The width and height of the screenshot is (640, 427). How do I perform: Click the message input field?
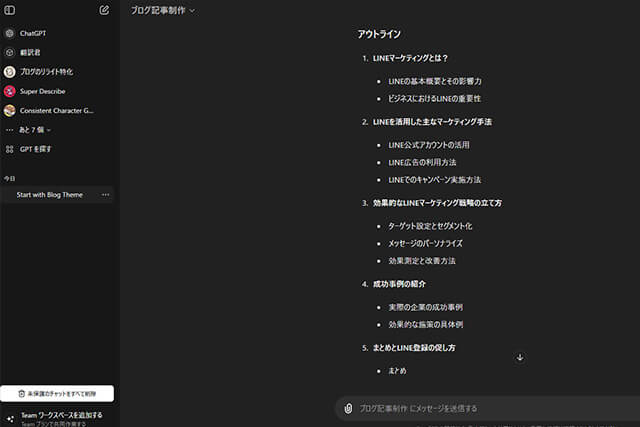480,408
